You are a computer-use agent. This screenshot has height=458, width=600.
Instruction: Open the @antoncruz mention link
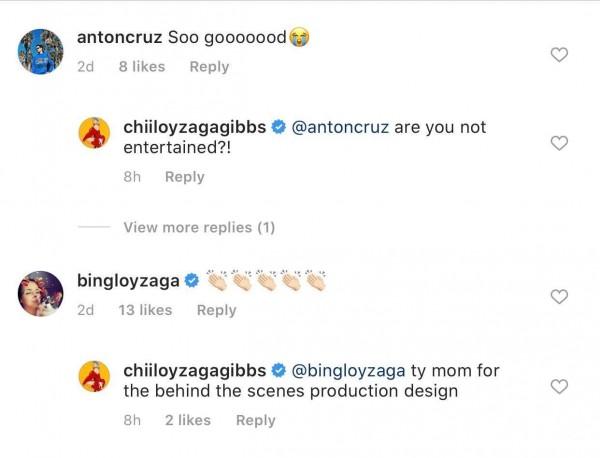point(339,129)
